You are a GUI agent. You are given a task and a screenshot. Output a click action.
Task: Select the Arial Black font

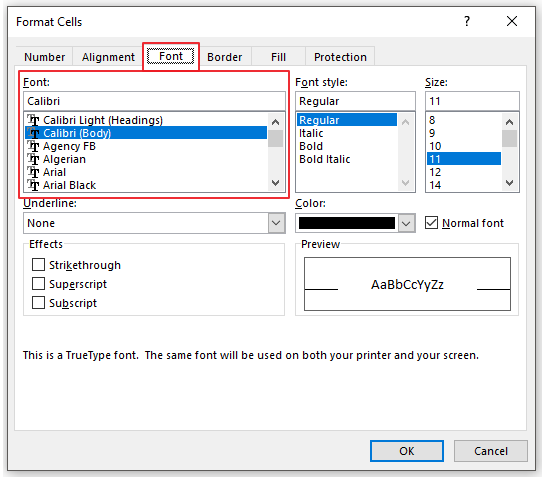[x=146, y=185]
